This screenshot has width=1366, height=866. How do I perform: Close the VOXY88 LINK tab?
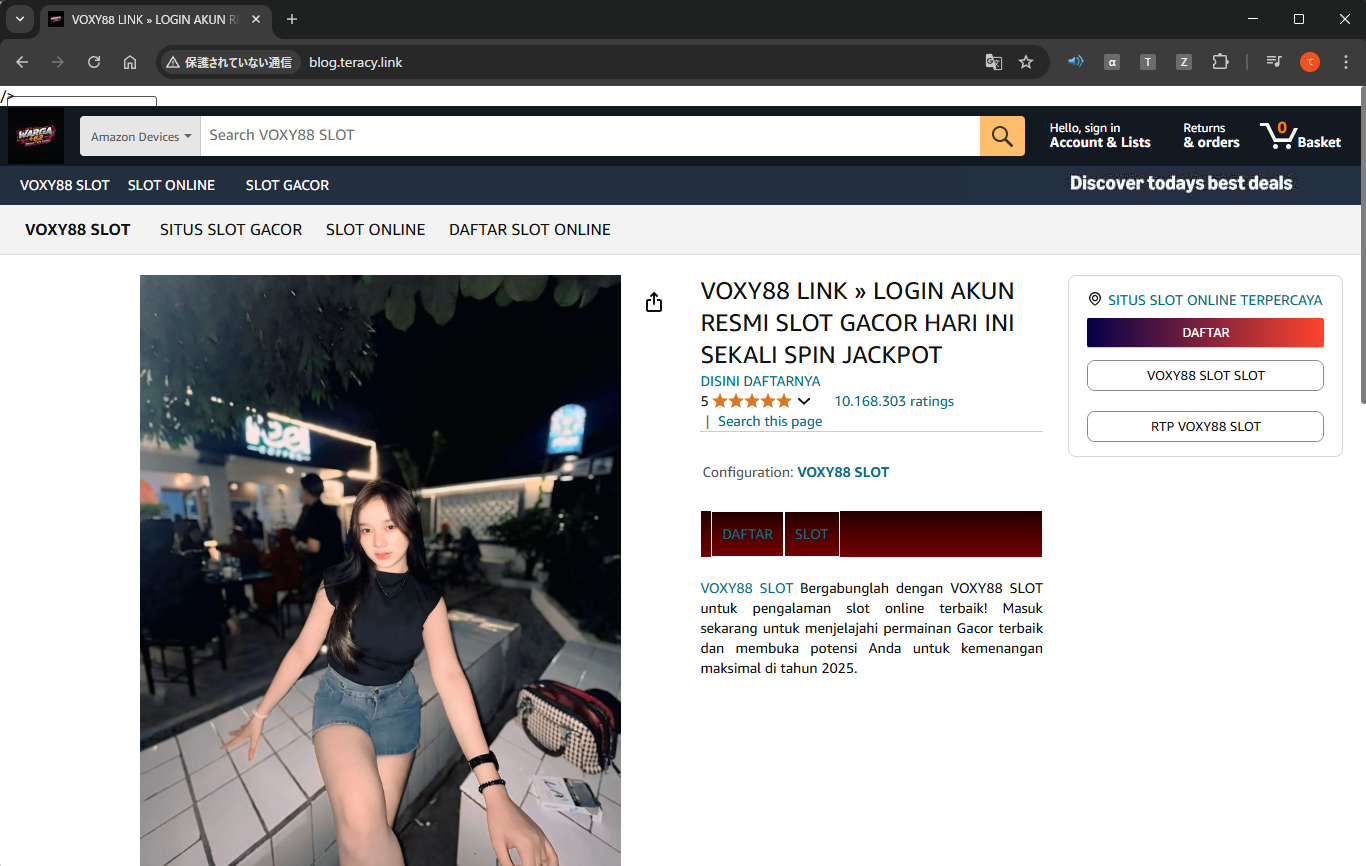pos(256,19)
